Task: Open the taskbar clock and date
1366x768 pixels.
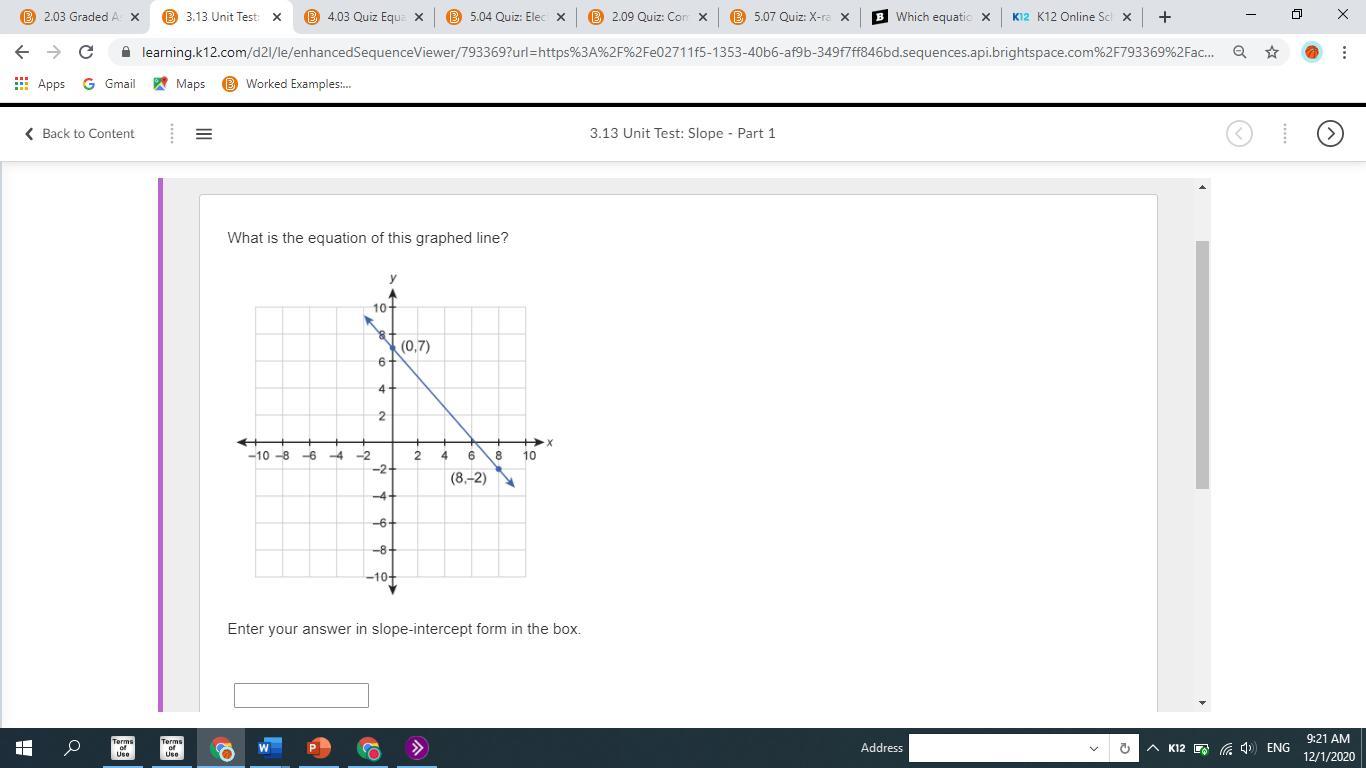Action: (x=1327, y=748)
